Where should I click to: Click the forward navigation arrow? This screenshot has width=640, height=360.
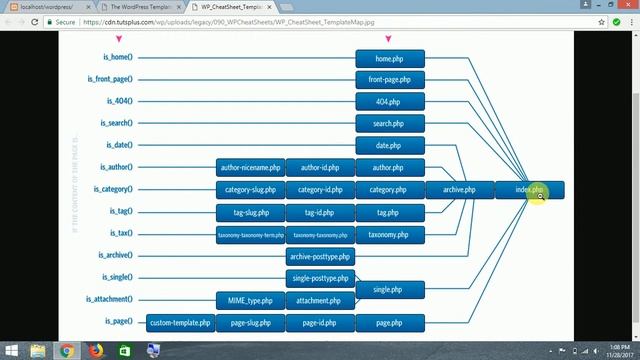point(21,22)
